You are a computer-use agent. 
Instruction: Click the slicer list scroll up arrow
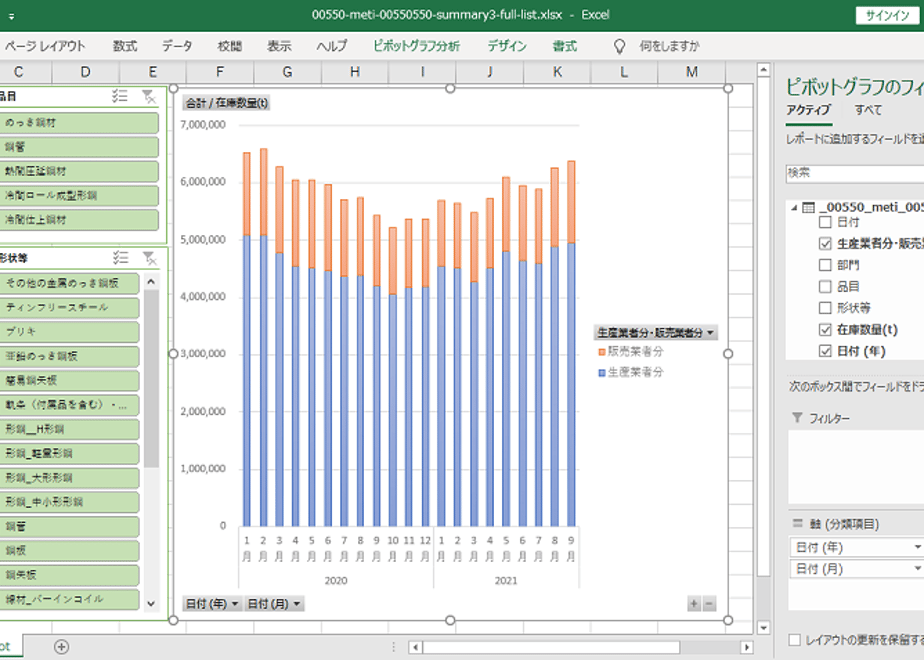point(151,282)
